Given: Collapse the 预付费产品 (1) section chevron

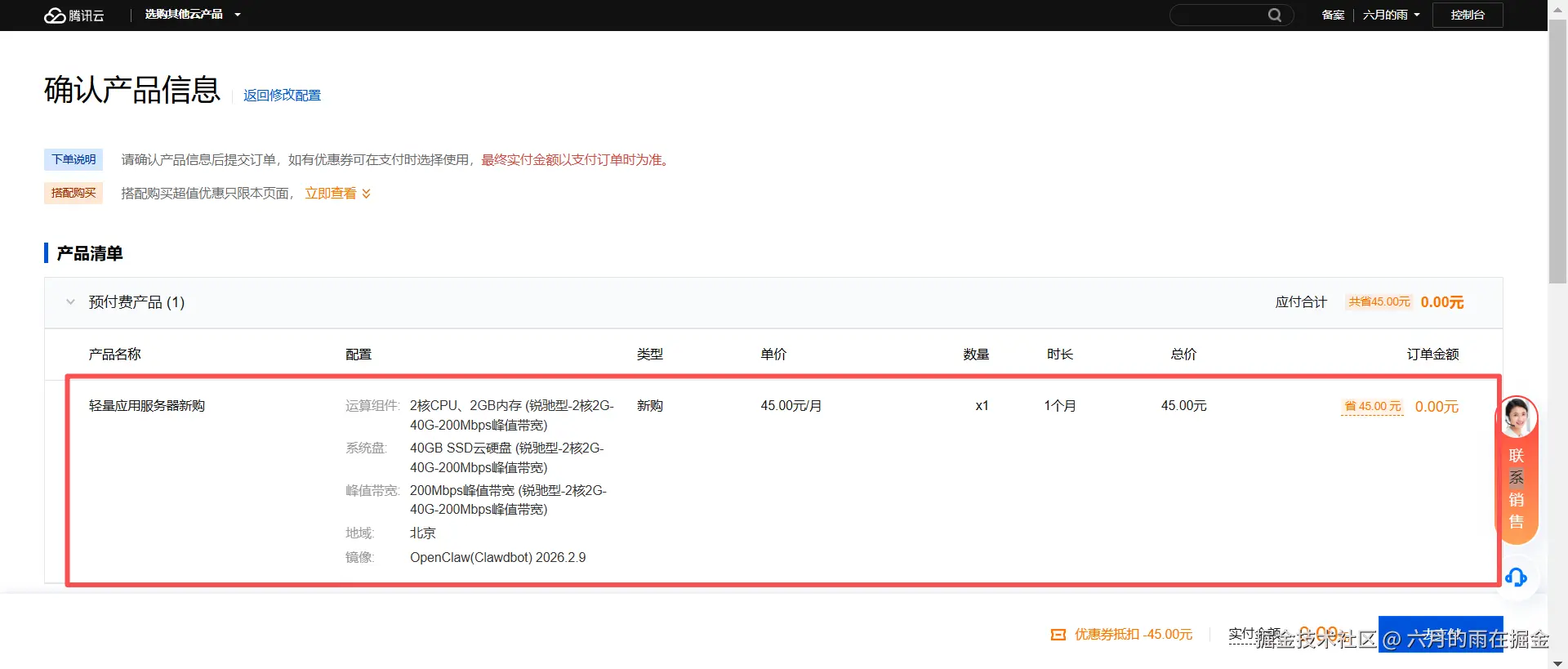Looking at the screenshot, I should pos(70,302).
